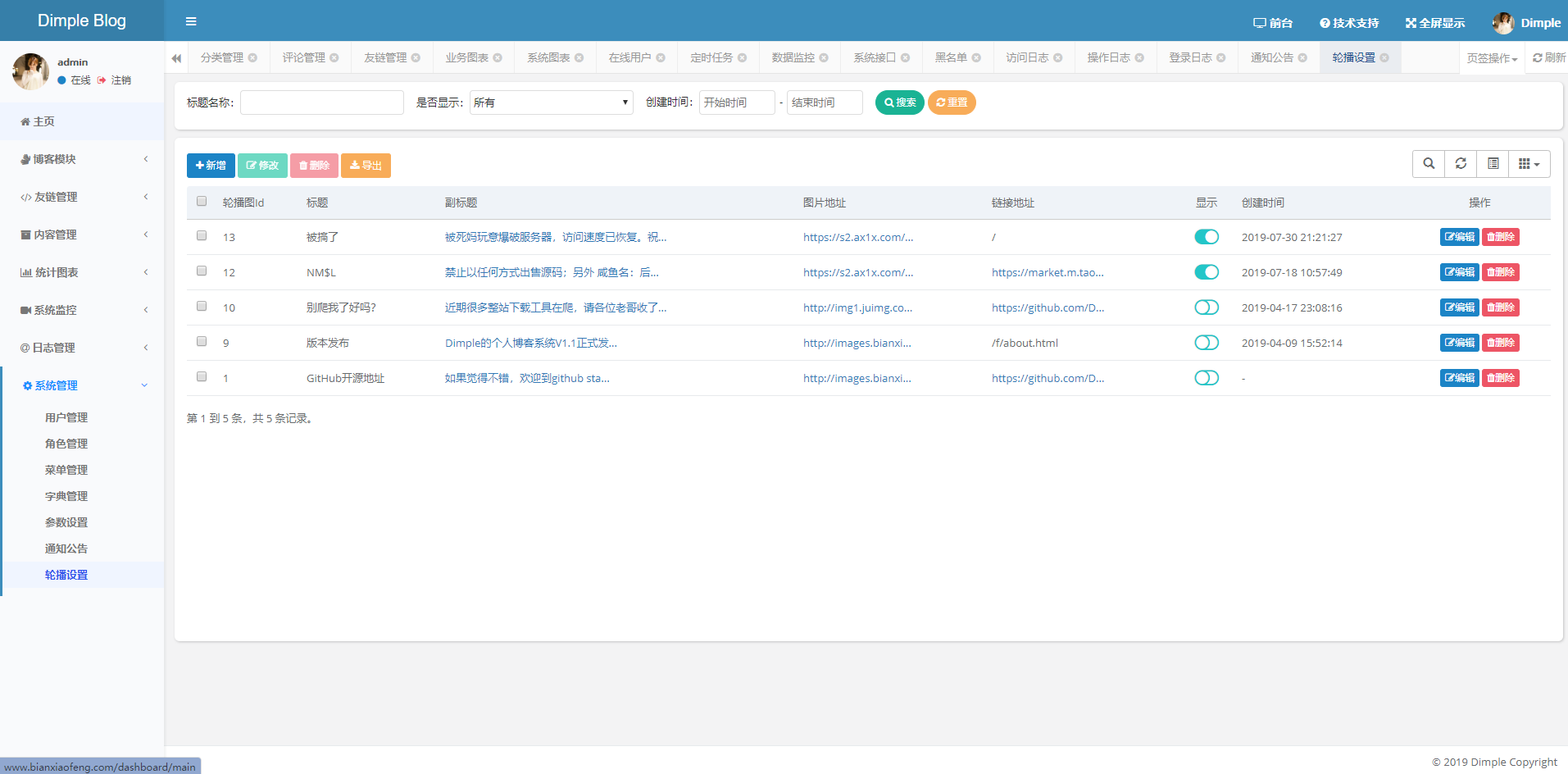
Task: Enable 全屏显示 fullscreen mode
Action: (x=1435, y=23)
